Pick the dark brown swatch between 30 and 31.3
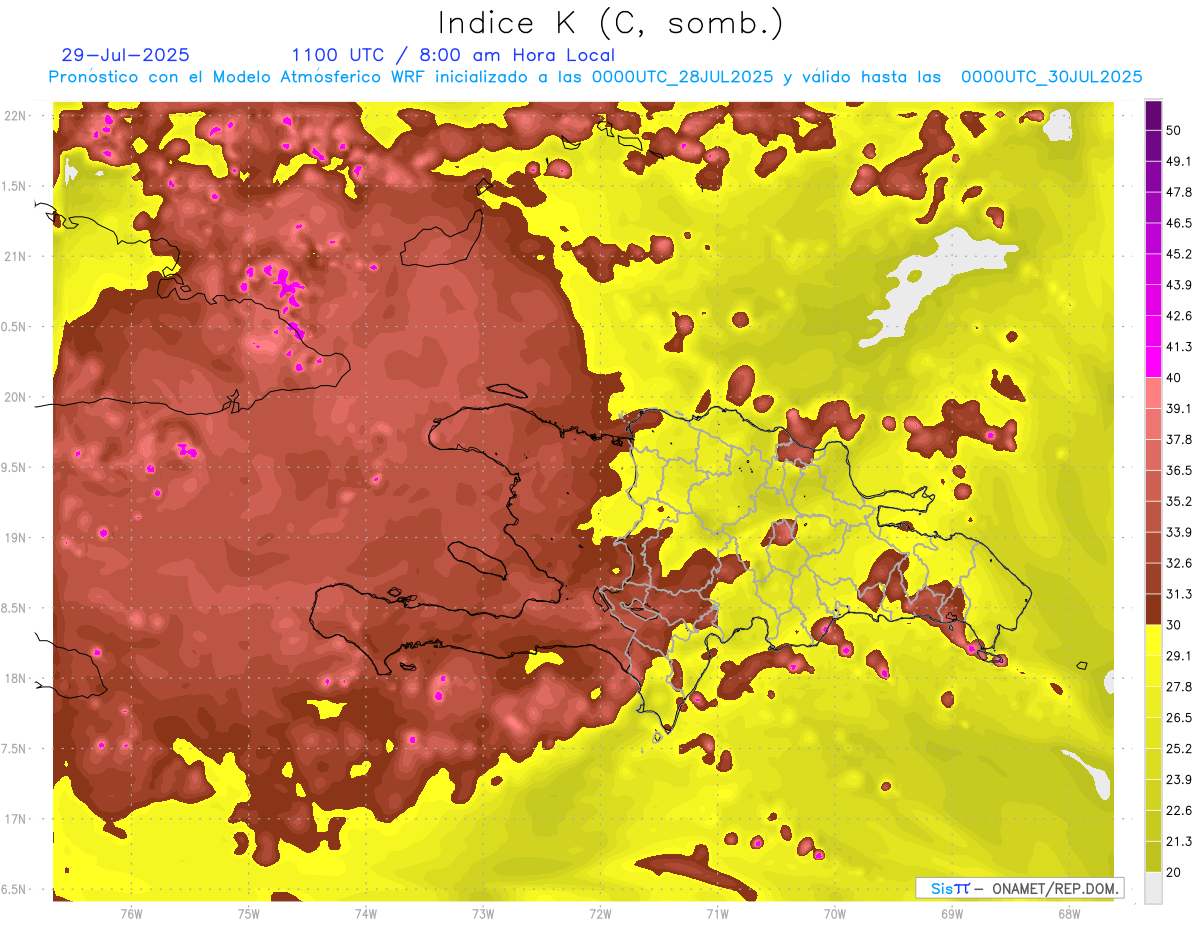The image size is (1200, 927). point(1153,609)
